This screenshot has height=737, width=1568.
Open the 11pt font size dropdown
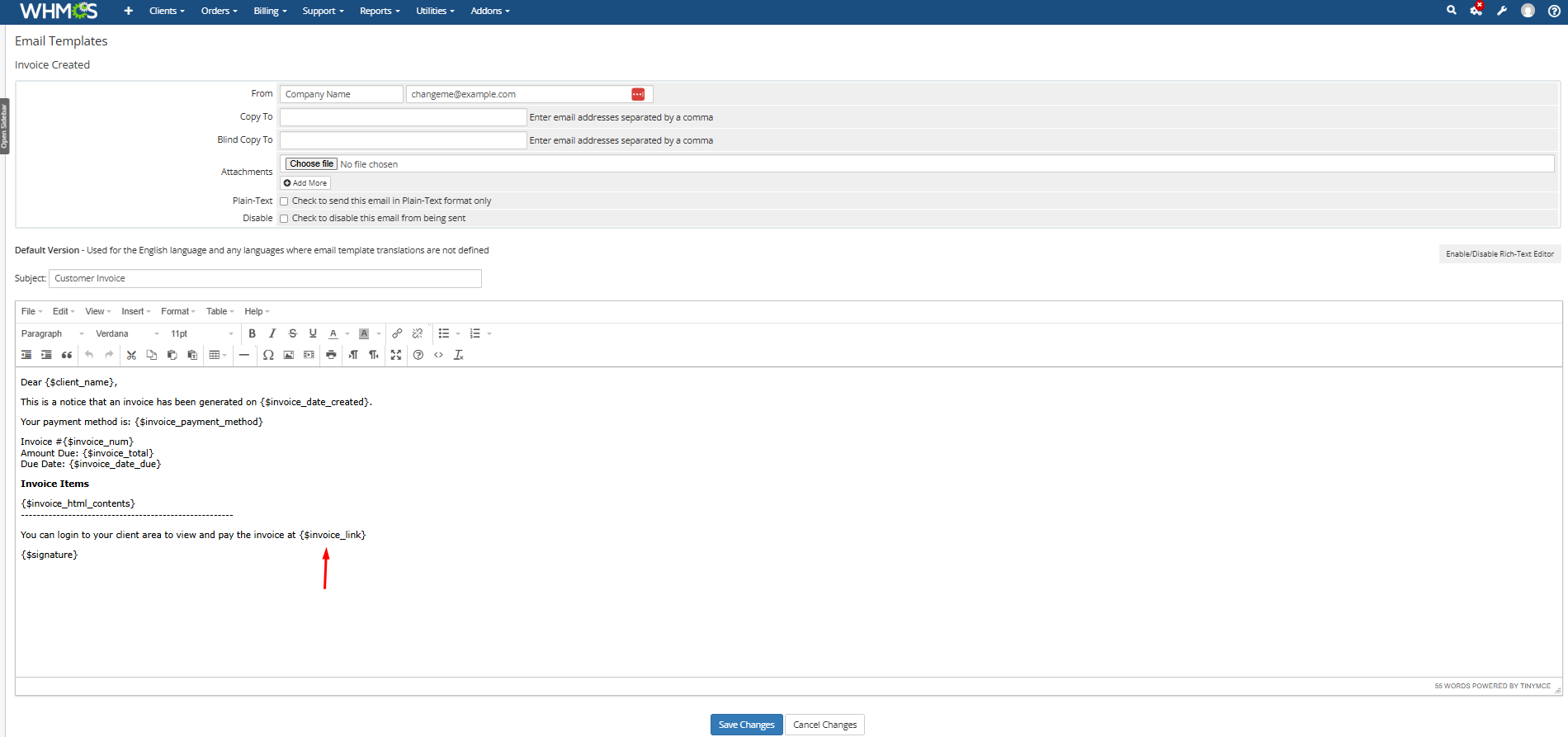[x=201, y=333]
